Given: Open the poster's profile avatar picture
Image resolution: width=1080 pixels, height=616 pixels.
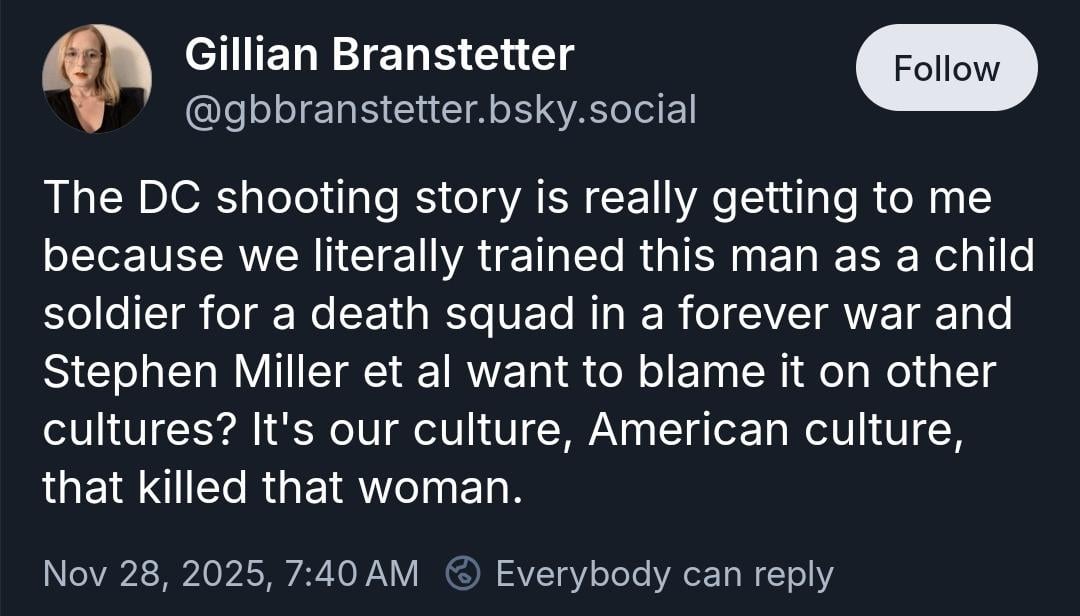Looking at the screenshot, I should [x=97, y=79].
